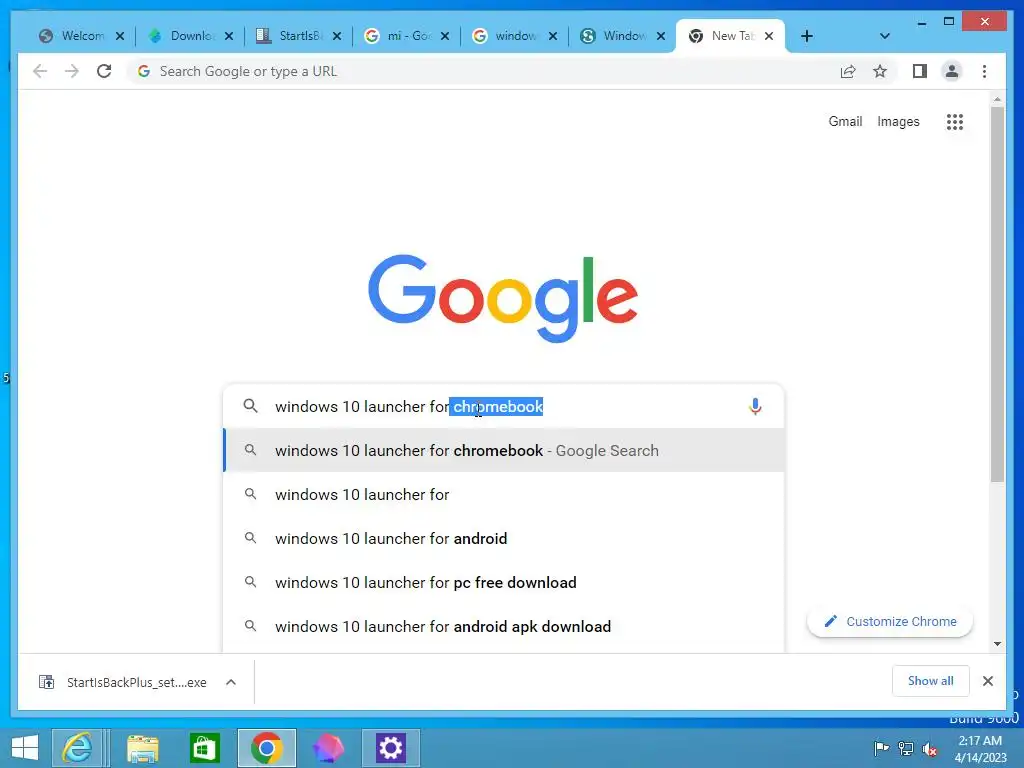Bookmark this tab with the star icon
The height and width of the screenshot is (768, 1024).
(x=880, y=71)
